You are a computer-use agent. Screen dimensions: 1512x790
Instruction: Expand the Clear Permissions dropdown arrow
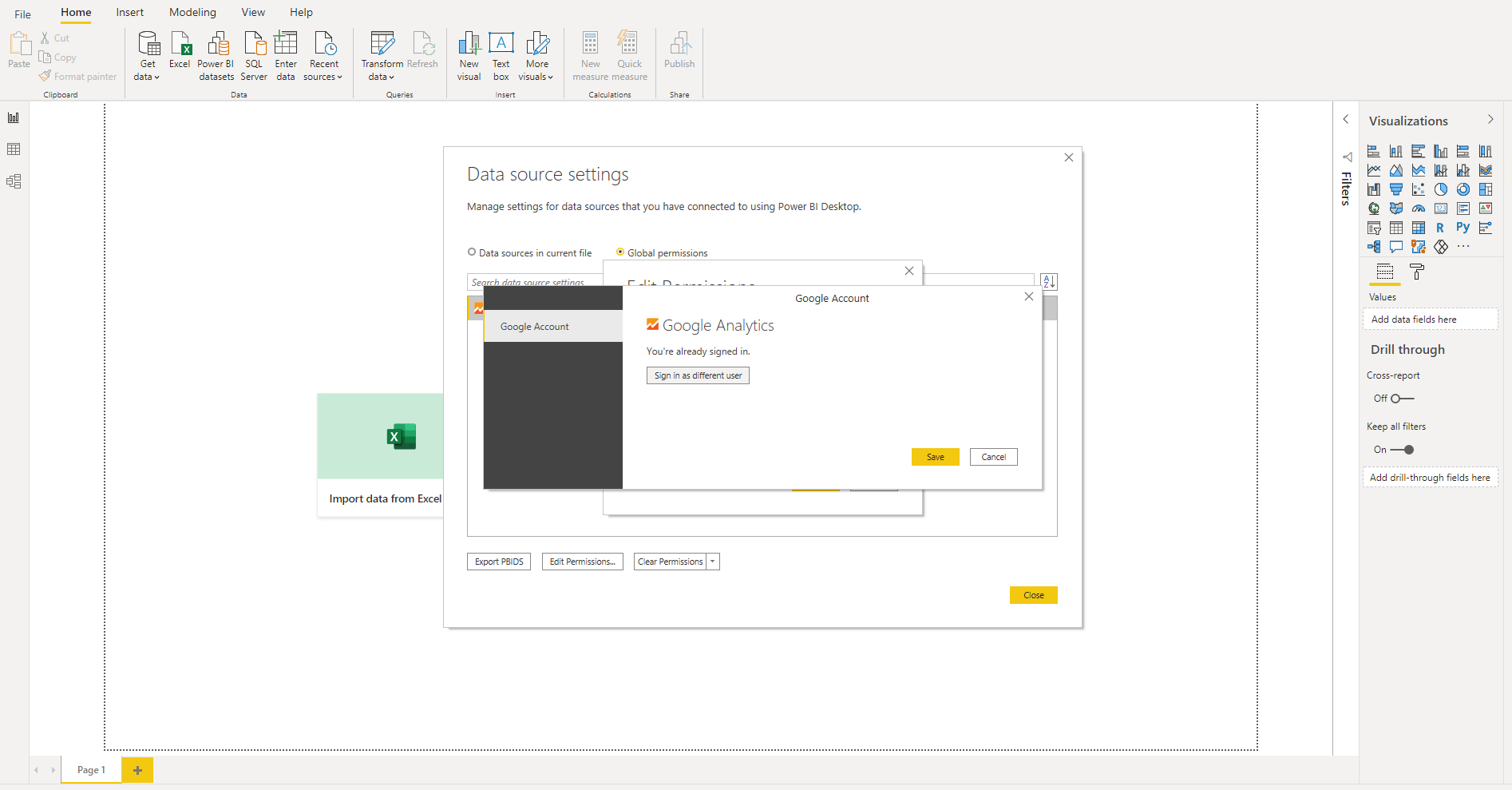tap(713, 562)
